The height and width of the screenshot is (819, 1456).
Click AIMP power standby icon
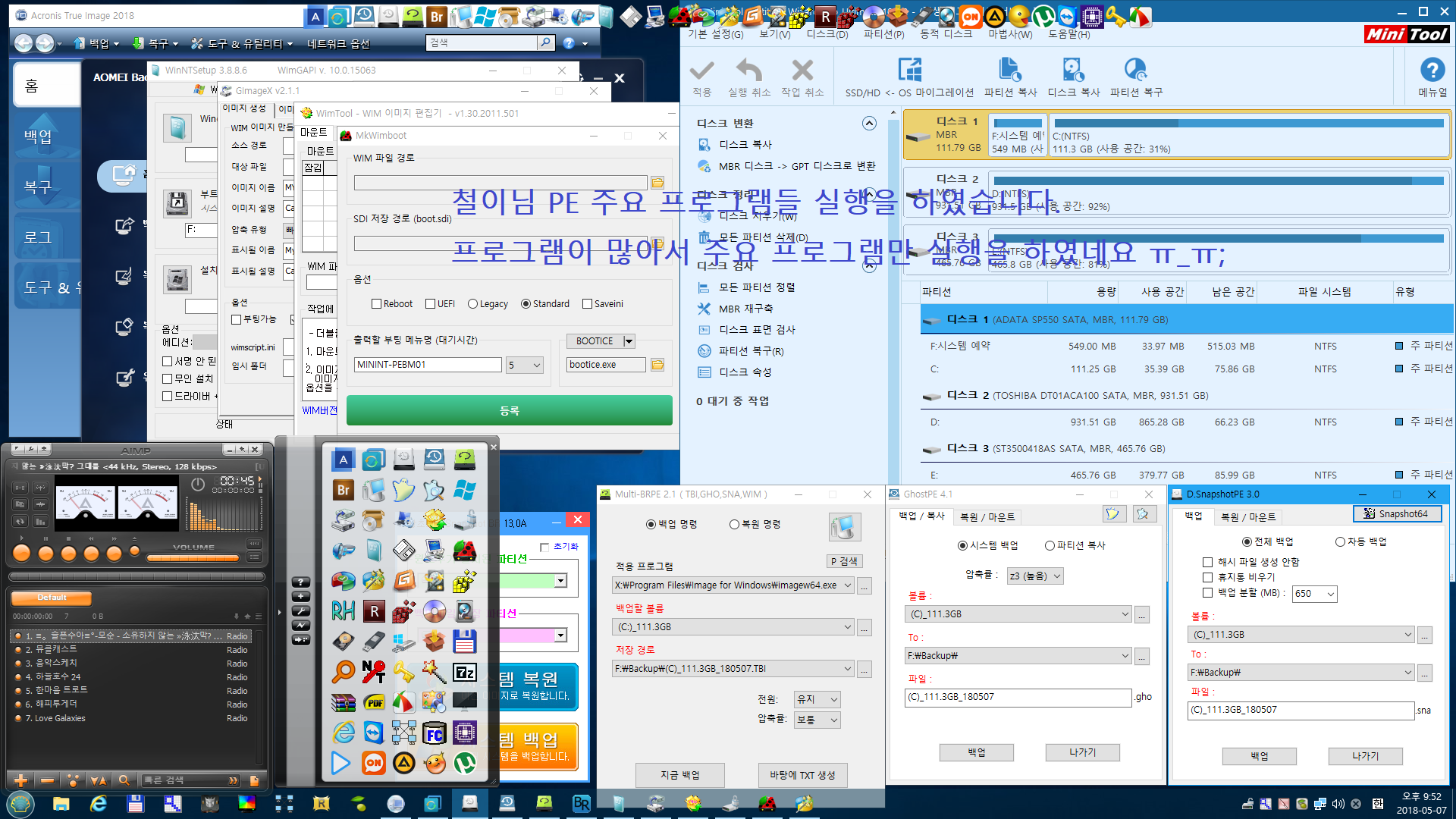point(197,484)
